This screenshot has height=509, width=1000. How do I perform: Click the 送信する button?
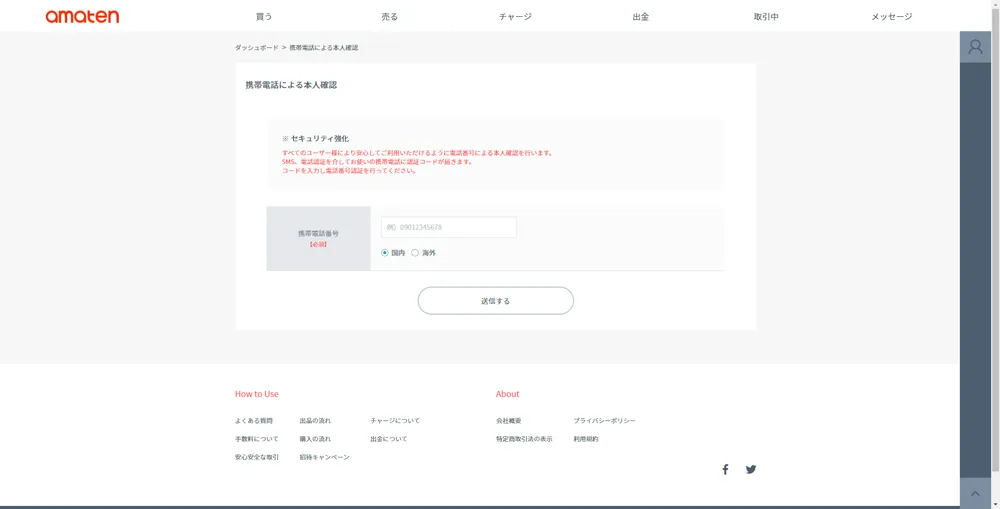pyautogui.click(x=496, y=300)
